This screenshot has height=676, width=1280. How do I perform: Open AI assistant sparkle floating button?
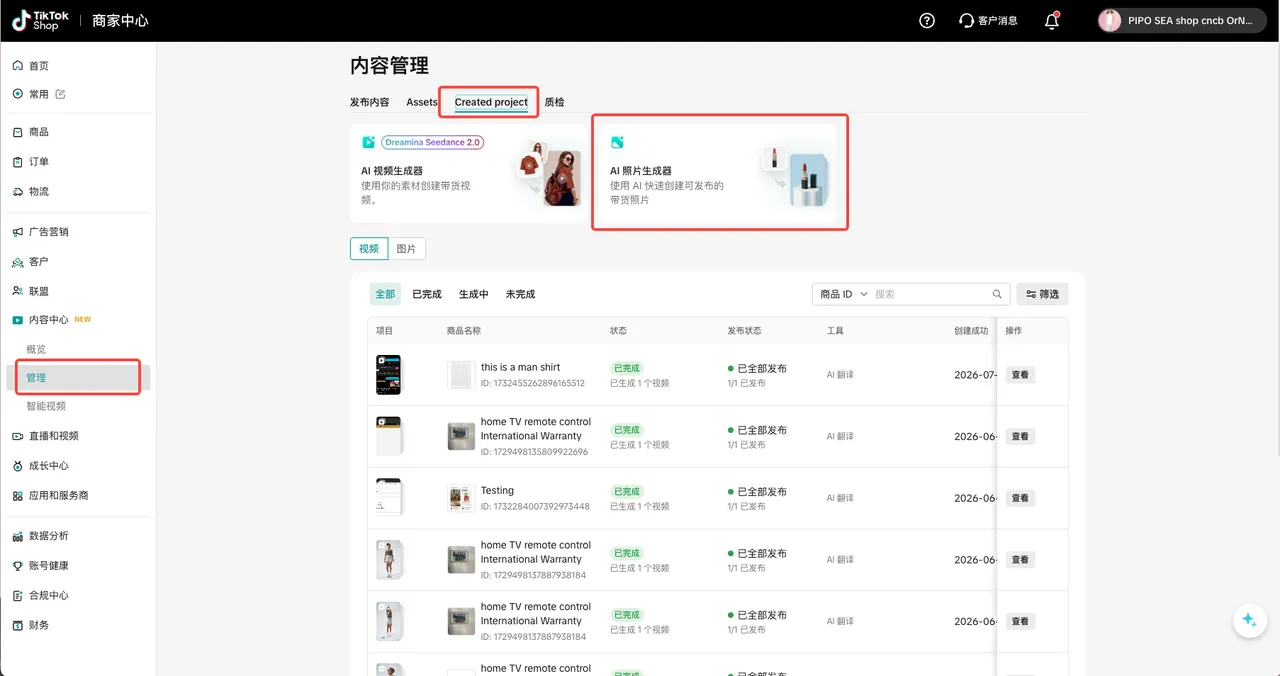[1249, 620]
